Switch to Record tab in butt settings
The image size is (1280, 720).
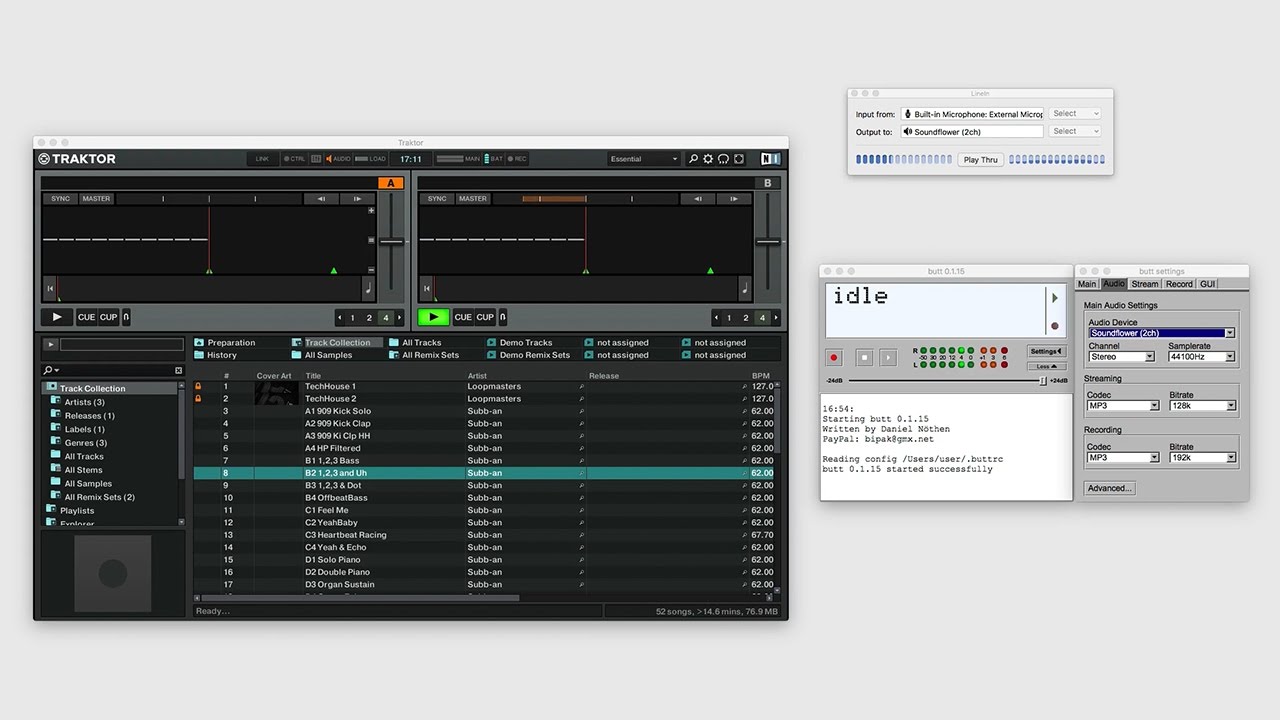(1179, 284)
